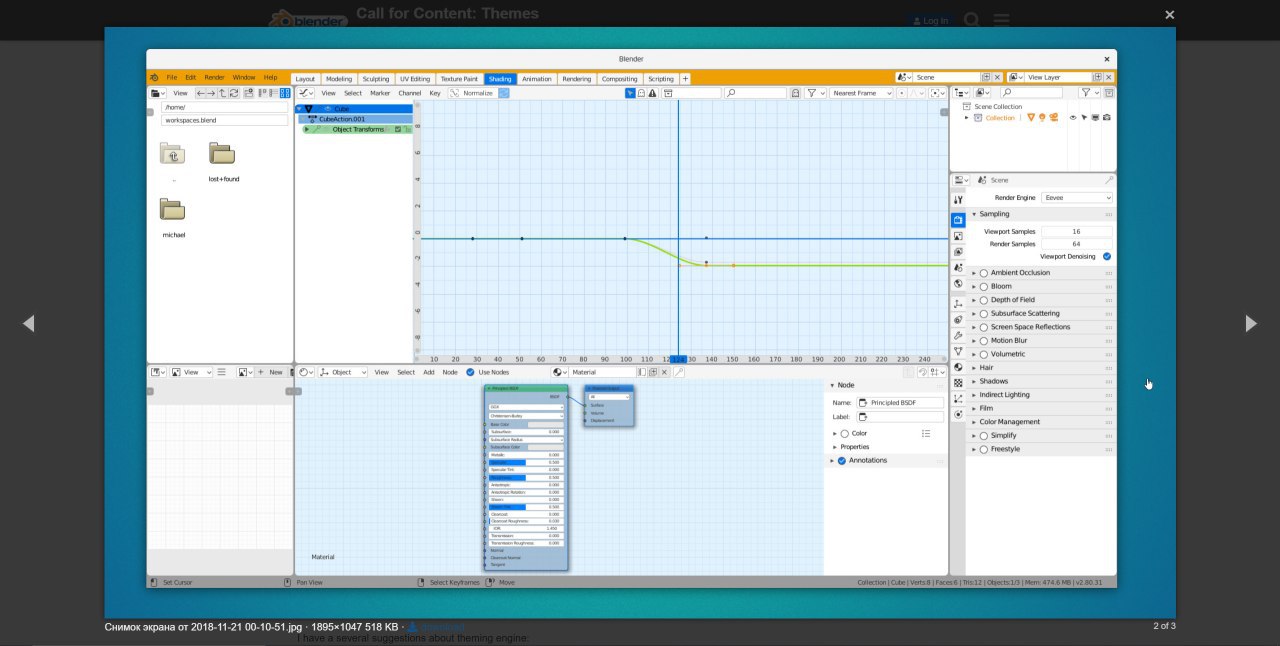The height and width of the screenshot is (646, 1280).
Task: Toggle the Annotations checkbox in Node panel
Action: (x=842, y=461)
